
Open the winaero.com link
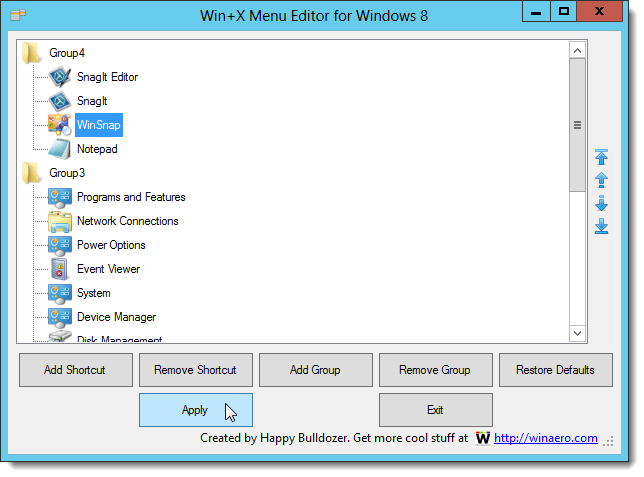click(x=545, y=438)
